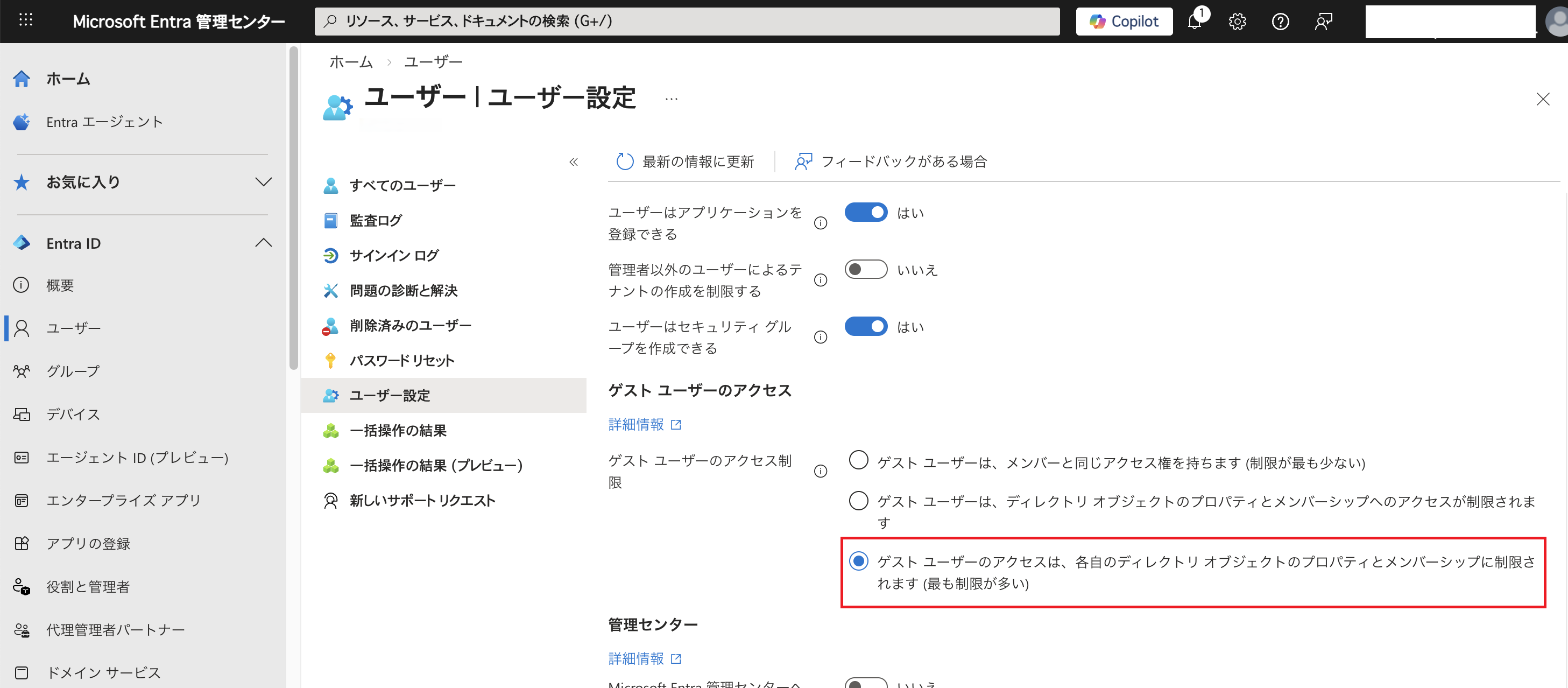Viewport: 1568px width, 688px height.
Task: Select guest same access as members radio
Action: click(x=858, y=460)
